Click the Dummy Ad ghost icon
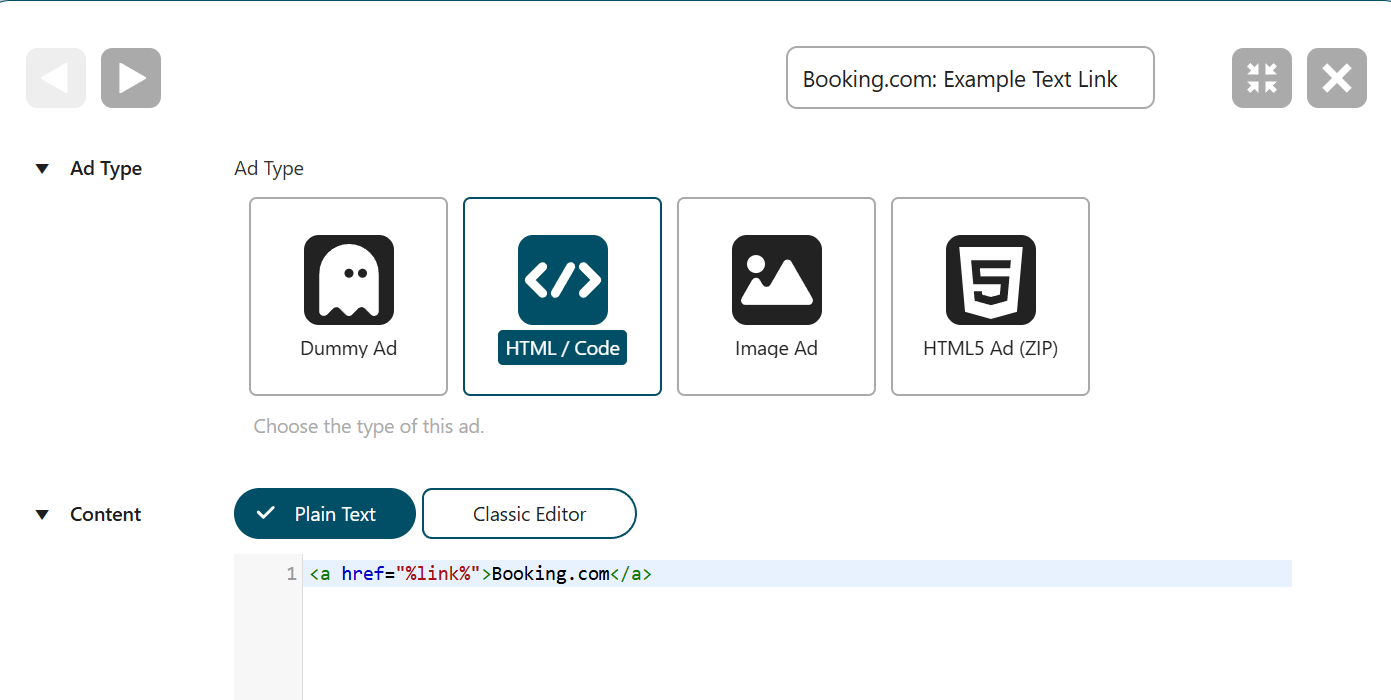The height and width of the screenshot is (700, 1391). point(348,280)
